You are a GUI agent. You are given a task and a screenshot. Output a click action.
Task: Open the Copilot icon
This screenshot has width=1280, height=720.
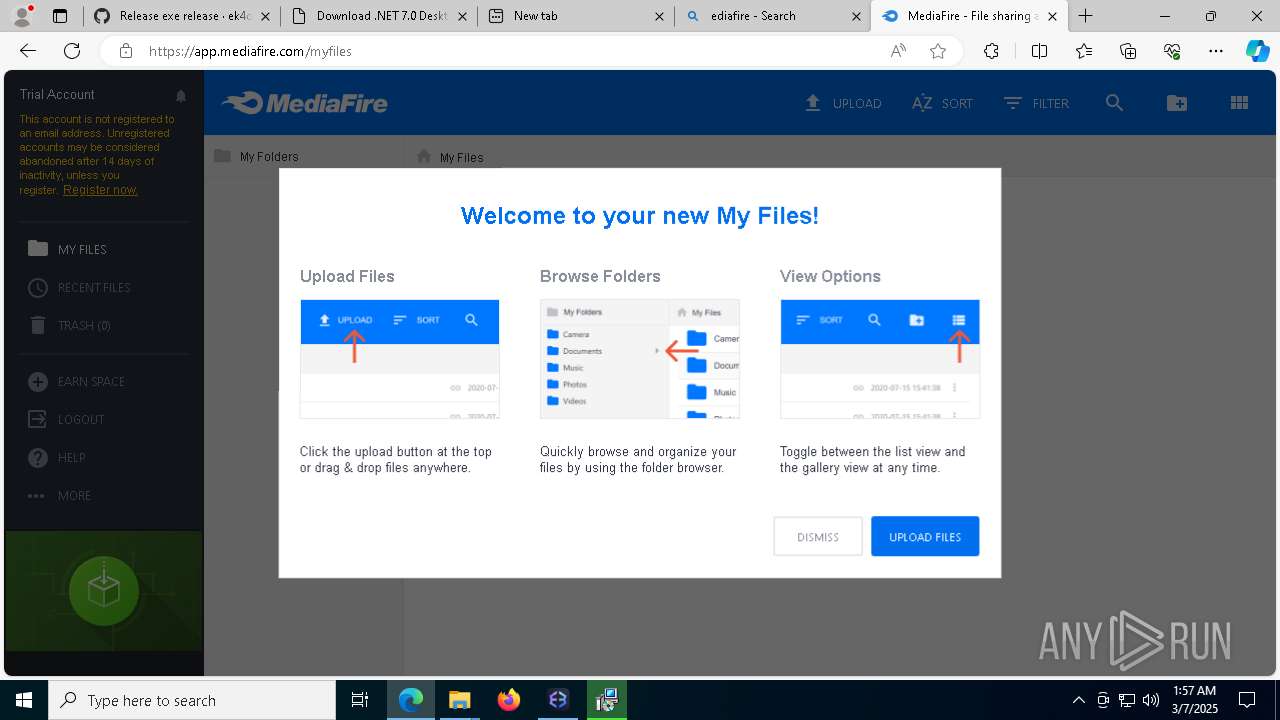pos(1257,51)
